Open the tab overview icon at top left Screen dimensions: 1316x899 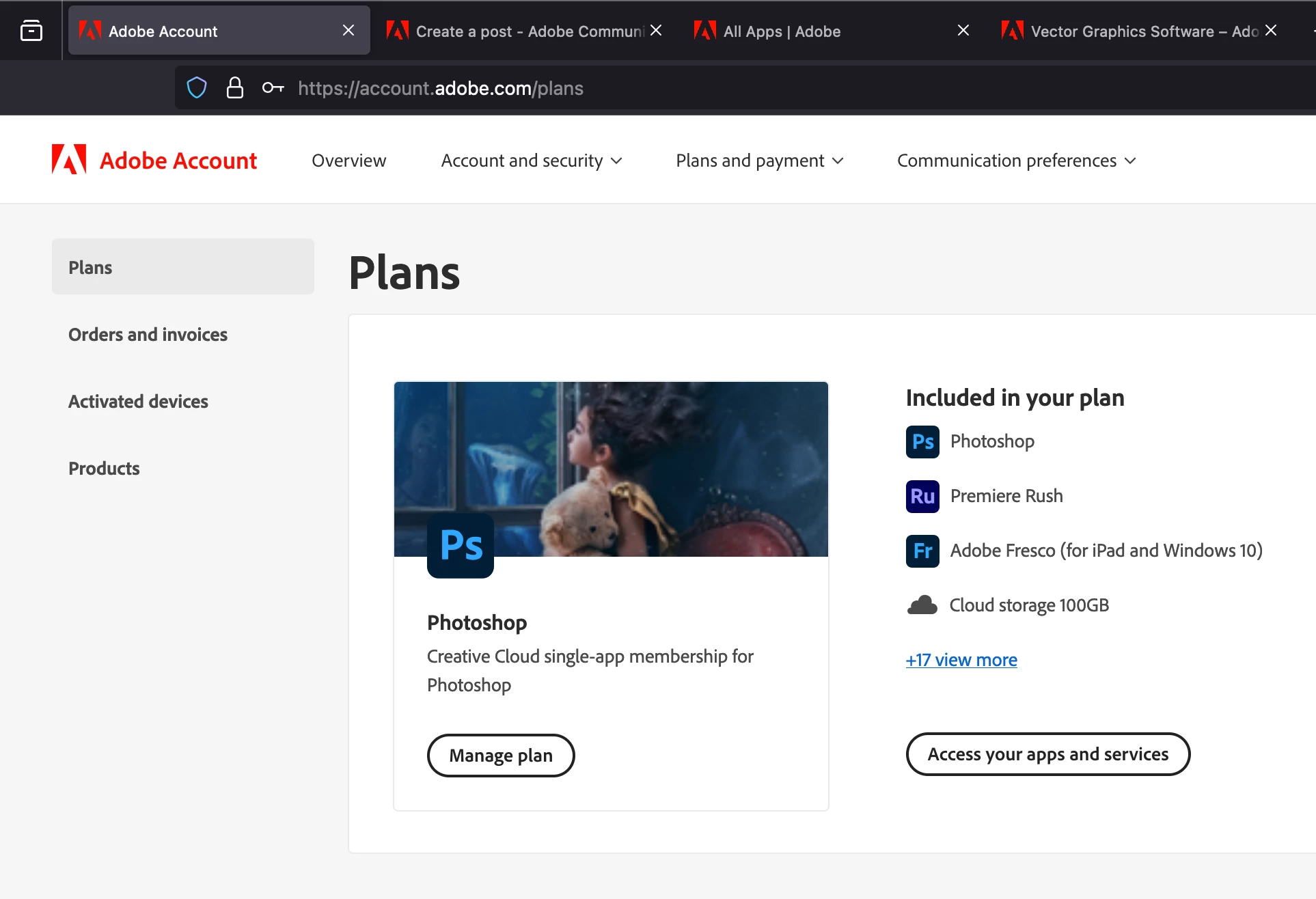pyautogui.click(x=31, y=31)
